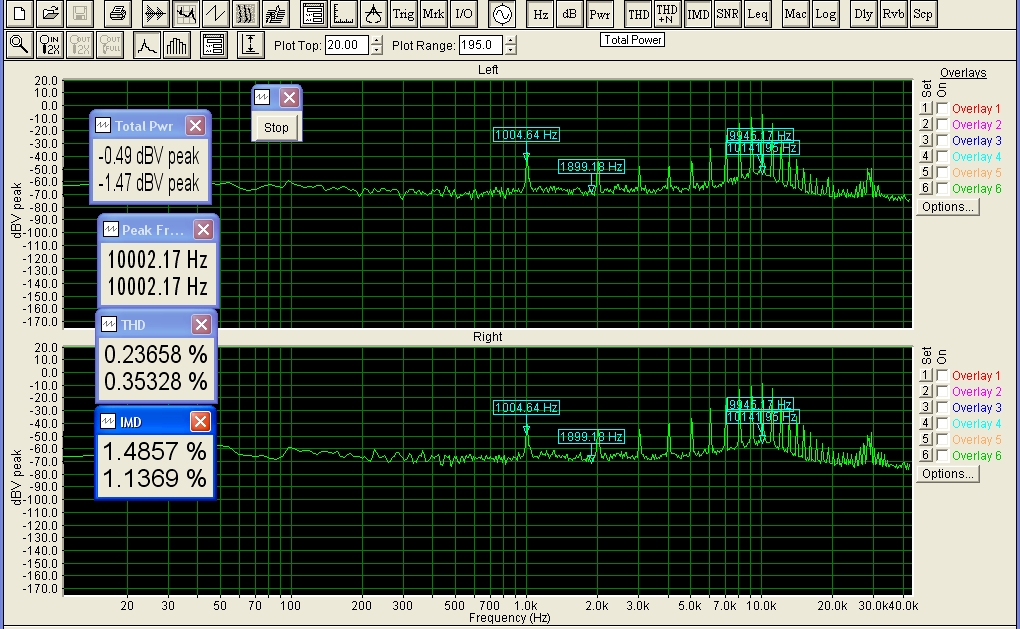Enable Overlay 1 checkbox in Left plot
The image size is (1020, 629).
[x=942, y=109]
